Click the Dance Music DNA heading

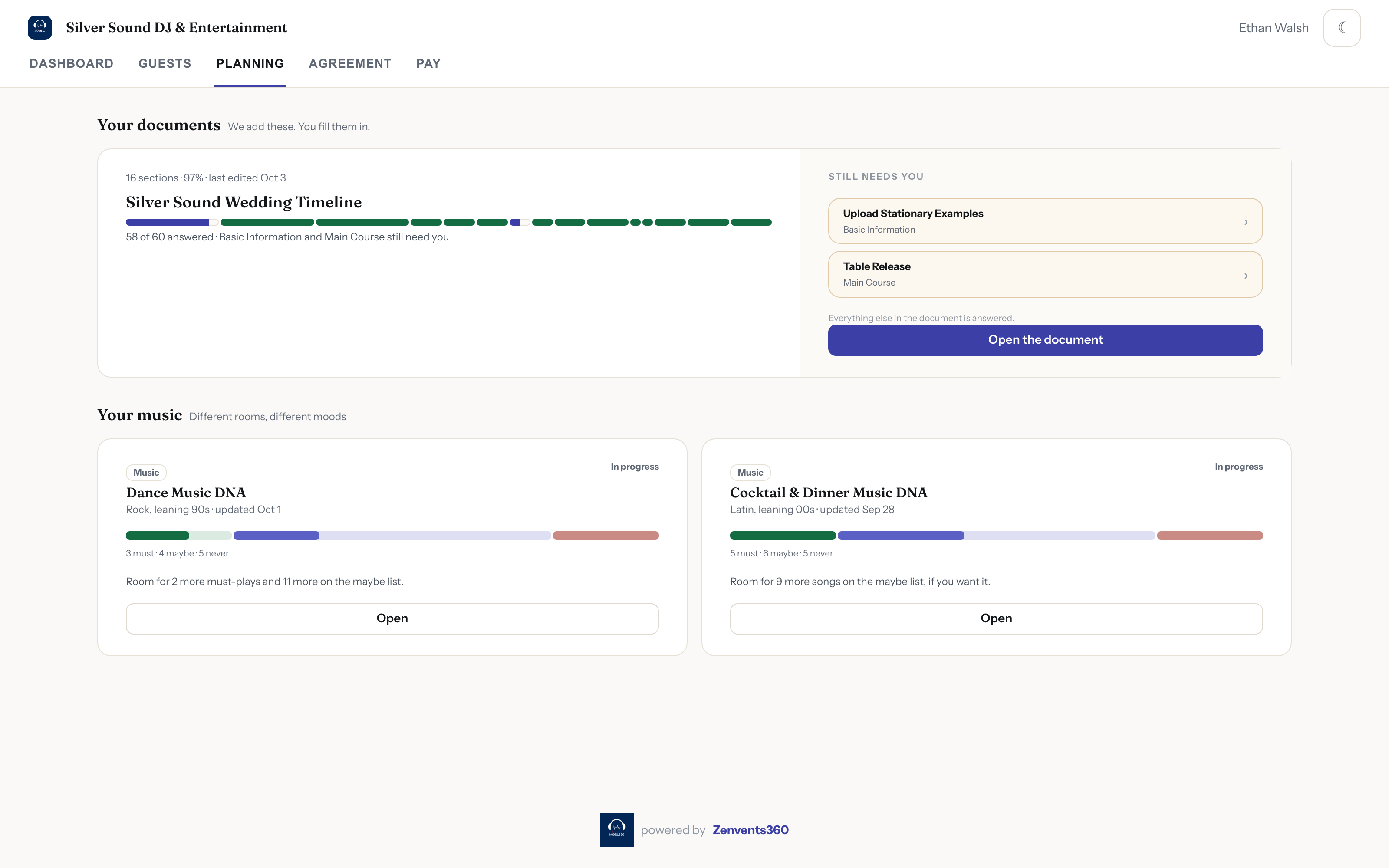pyautogui.click(x=186, y=493)
